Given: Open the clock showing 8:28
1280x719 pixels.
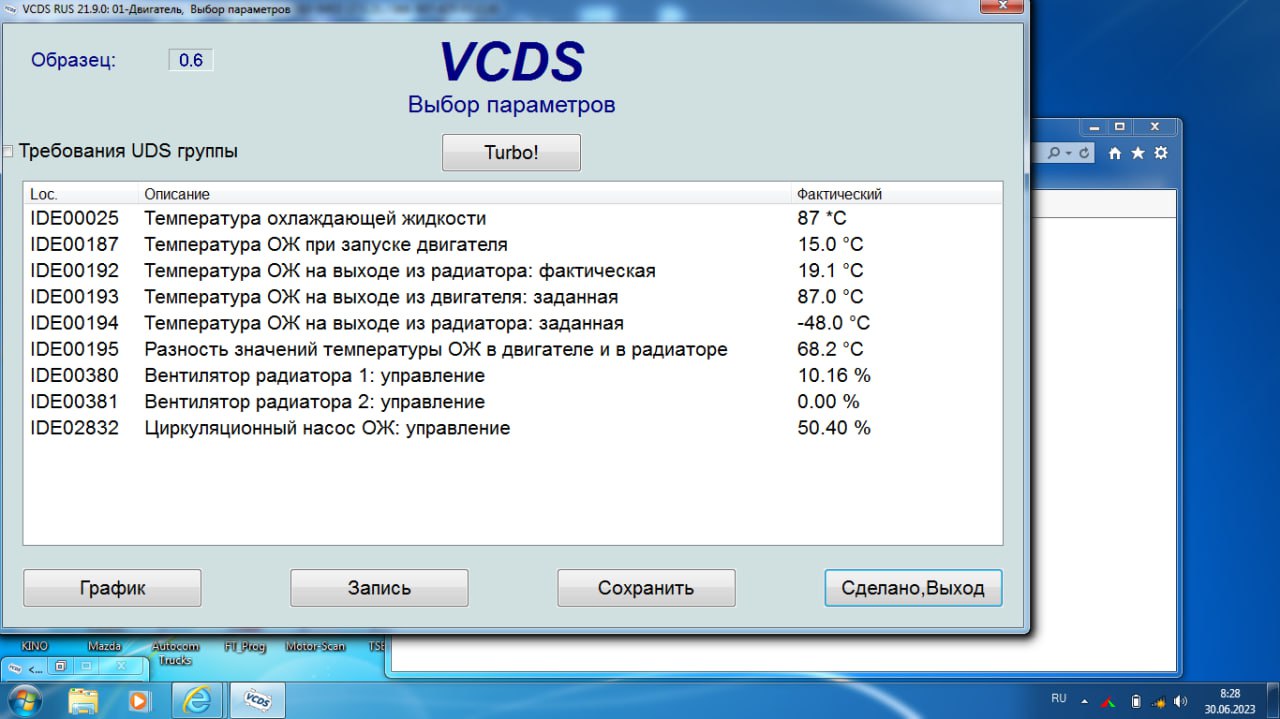Looking at the screenshot, I should click(x=1230, y=700).
